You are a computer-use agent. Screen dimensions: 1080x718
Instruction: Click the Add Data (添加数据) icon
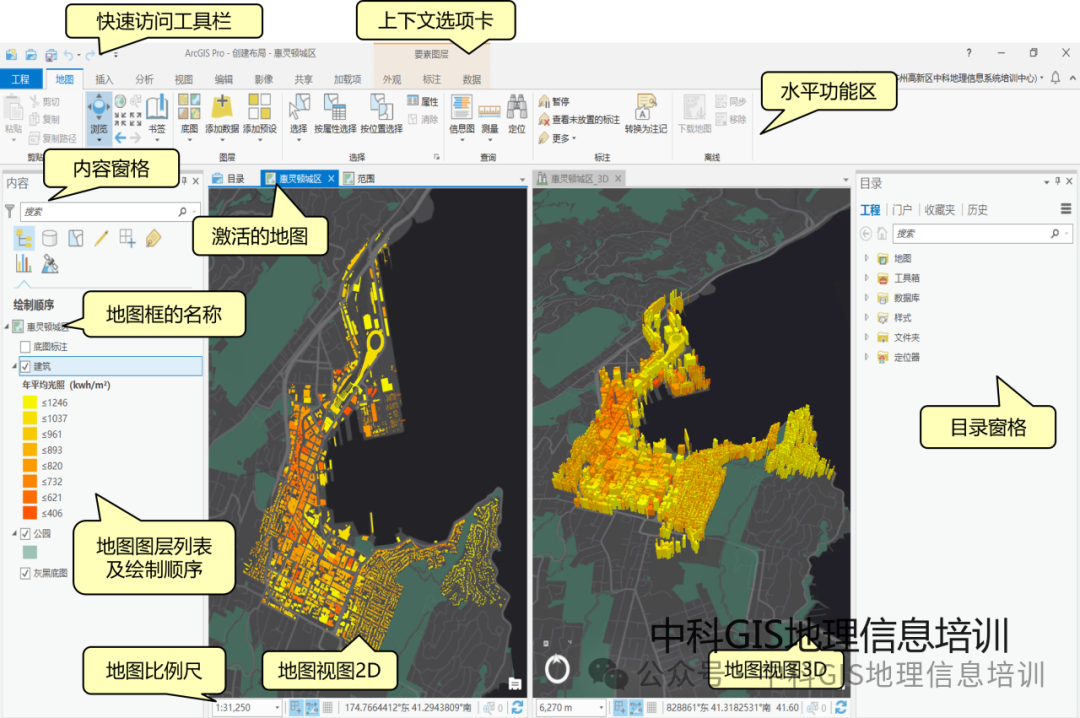[222, 107]
